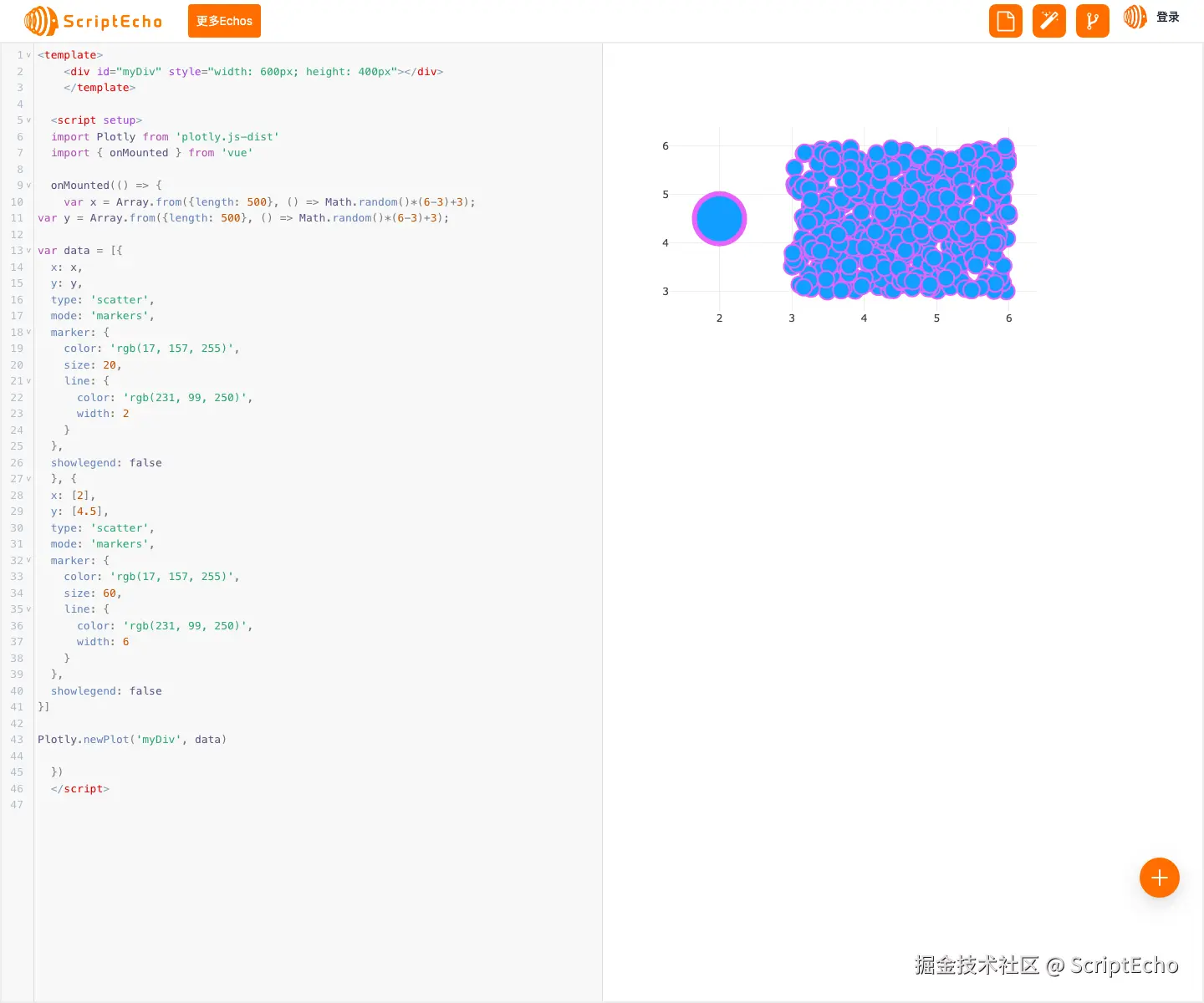This screenshot has width=1204, height=1003.
Task: Open the 更多Echos page
Action: click(224, 21)
